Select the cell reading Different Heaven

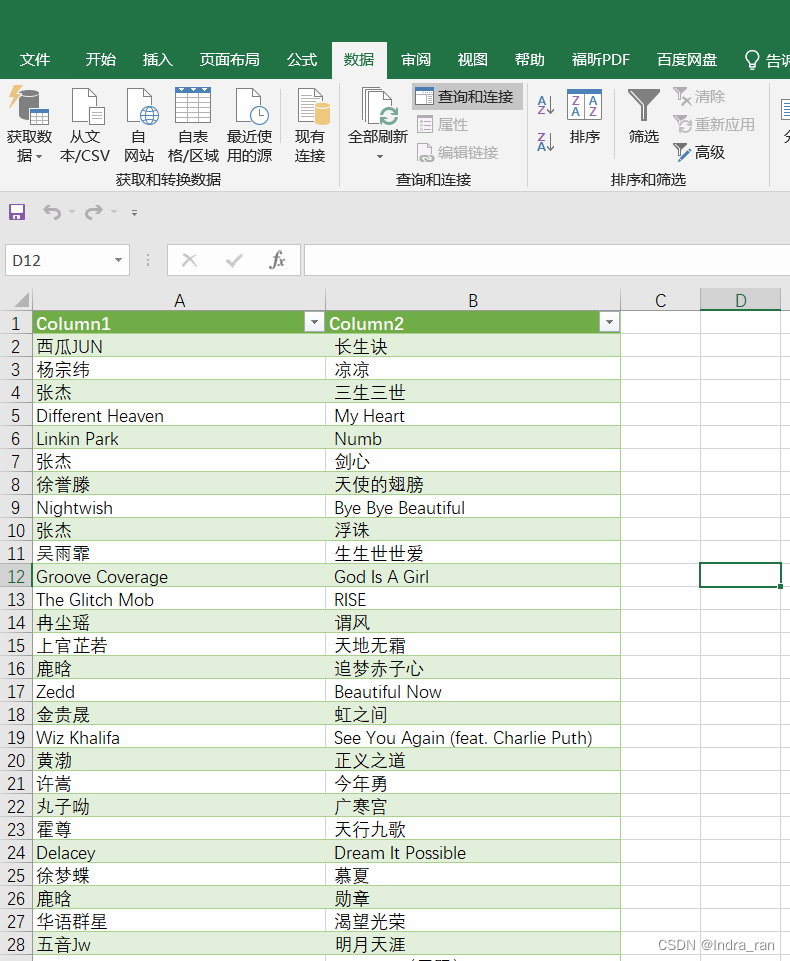click(179, 416)
